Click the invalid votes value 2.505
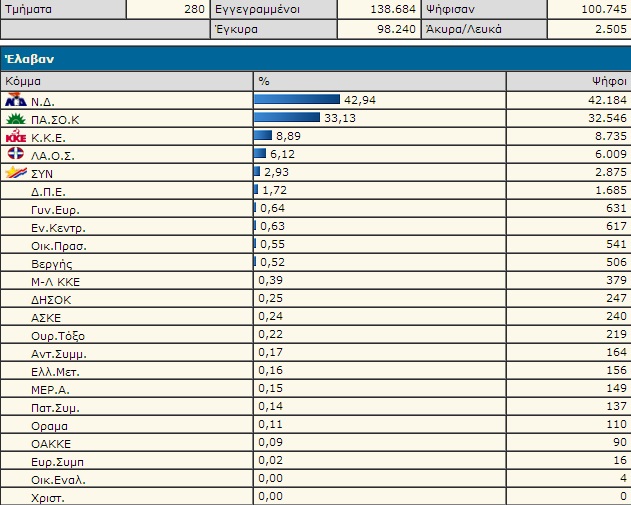This screenshot has width=631, height=505. click(611, 29)
